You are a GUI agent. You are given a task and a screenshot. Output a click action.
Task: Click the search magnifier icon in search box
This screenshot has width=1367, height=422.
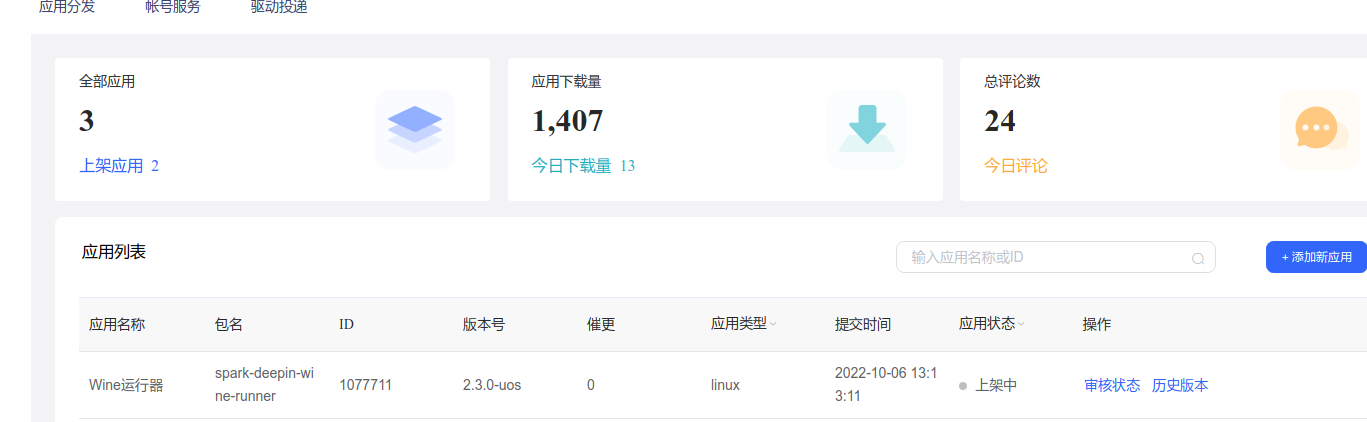(x=1197, y=258)
